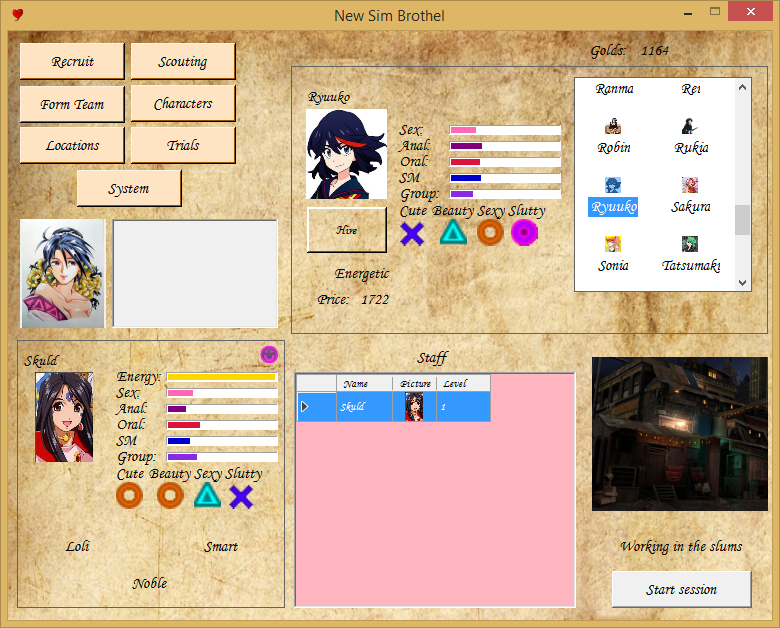Click Ryuuko's blue X Cute rating icon
The image size is (780, 628).
pyautogui.click(x=412, y=234)
